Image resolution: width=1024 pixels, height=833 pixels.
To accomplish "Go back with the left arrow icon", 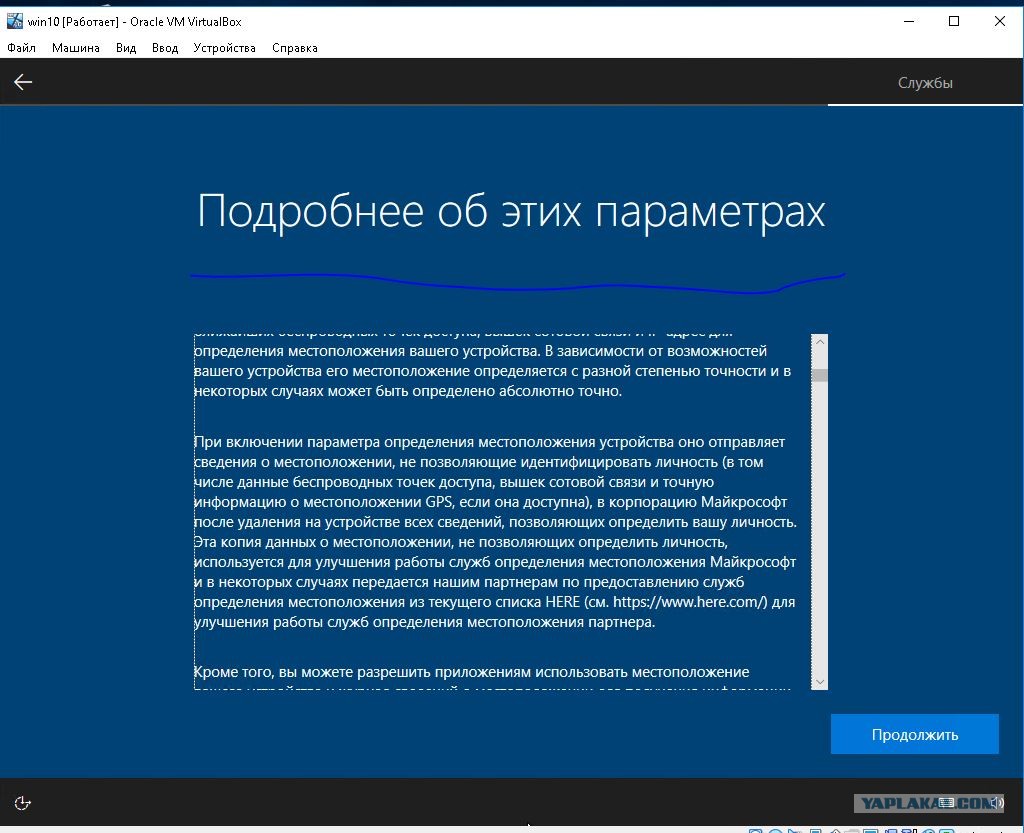I will (x=23, y=82).
